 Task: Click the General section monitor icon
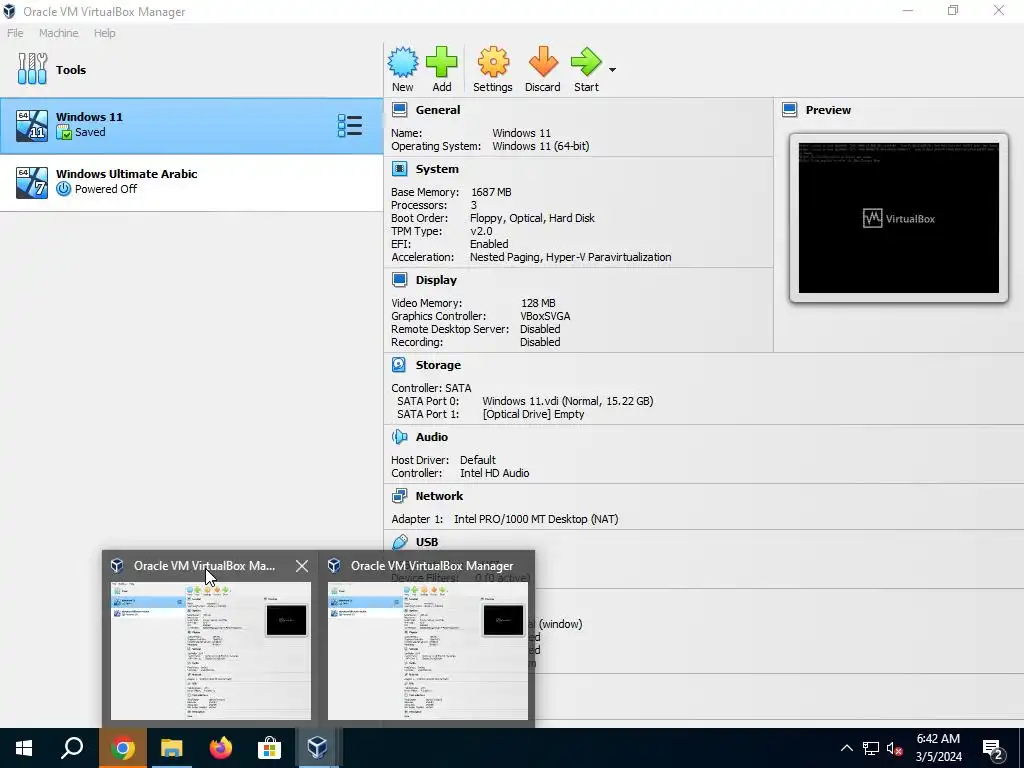tap(399, 110)
